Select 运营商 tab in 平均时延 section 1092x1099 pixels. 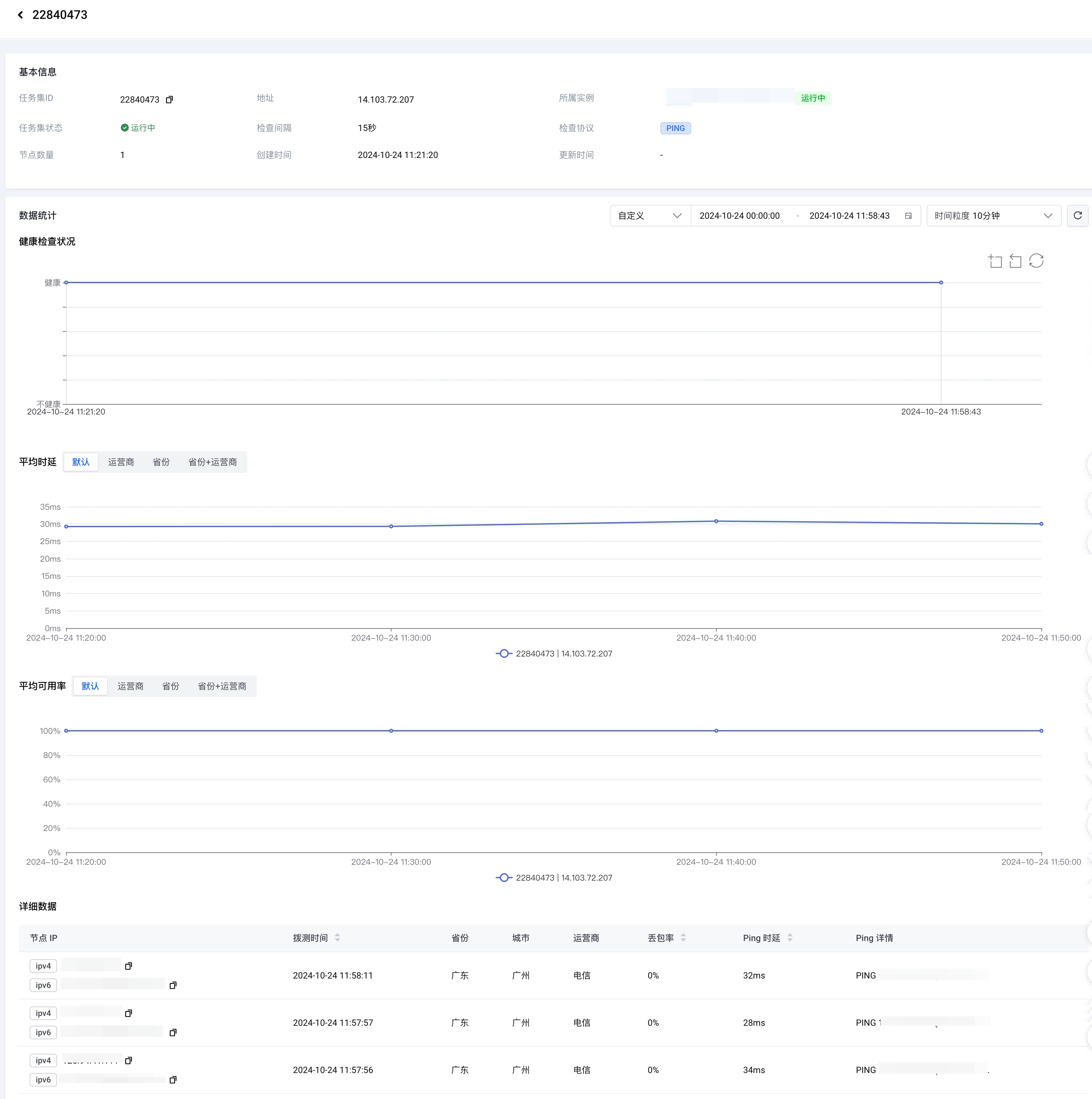121,462
